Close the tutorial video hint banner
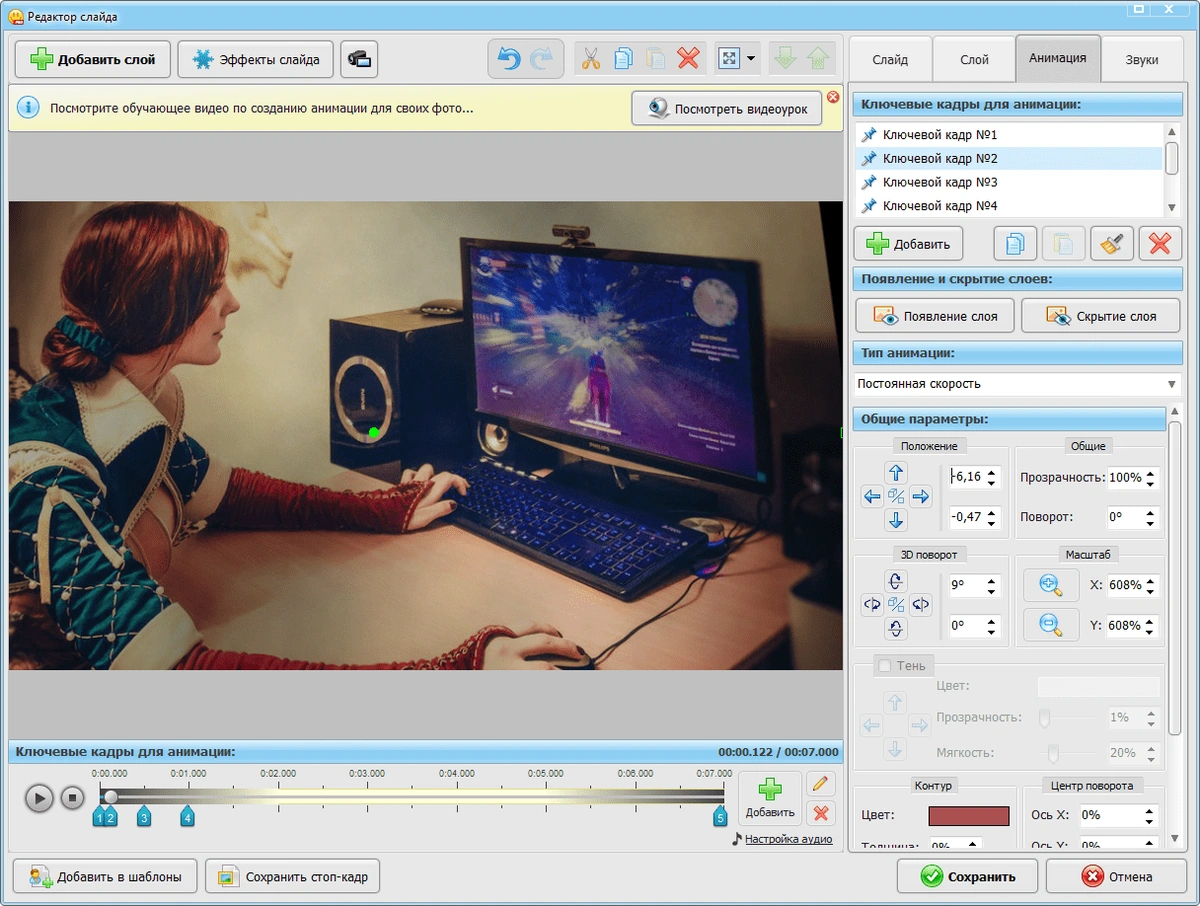 tap(832, 97)
